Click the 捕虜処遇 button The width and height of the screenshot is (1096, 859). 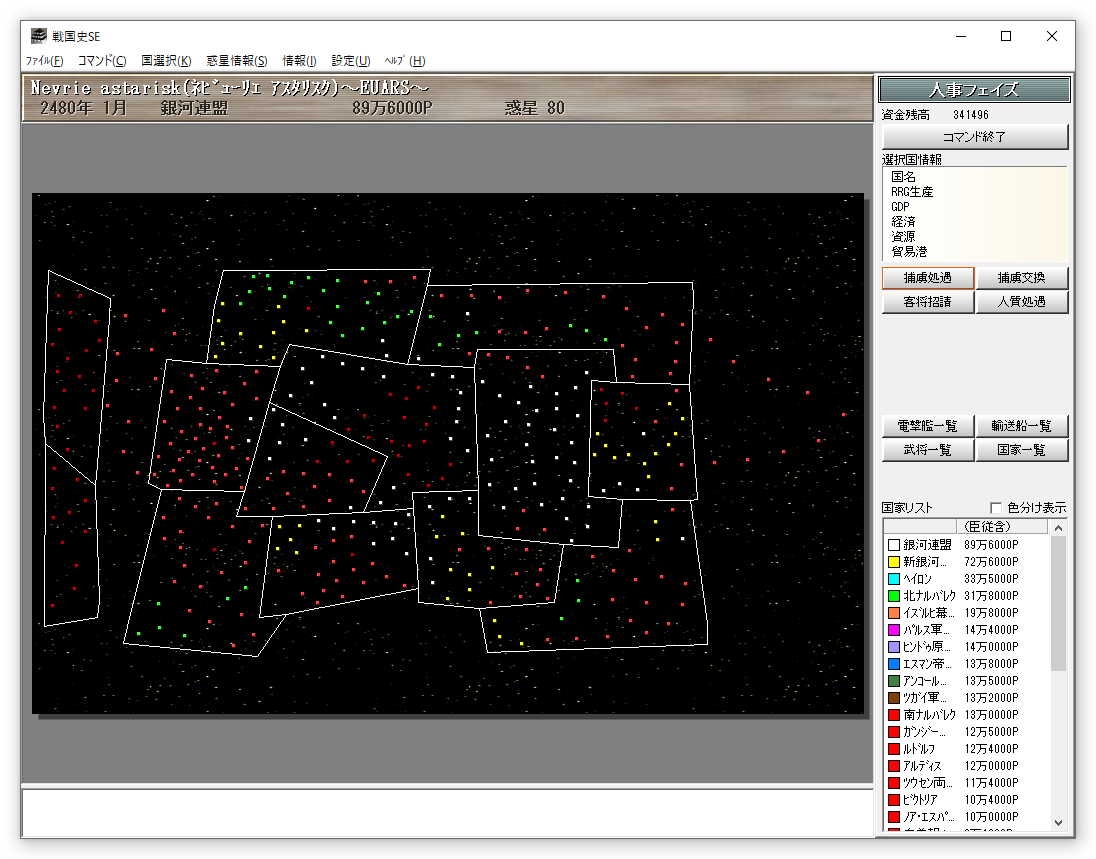click(x=927, y=278)
